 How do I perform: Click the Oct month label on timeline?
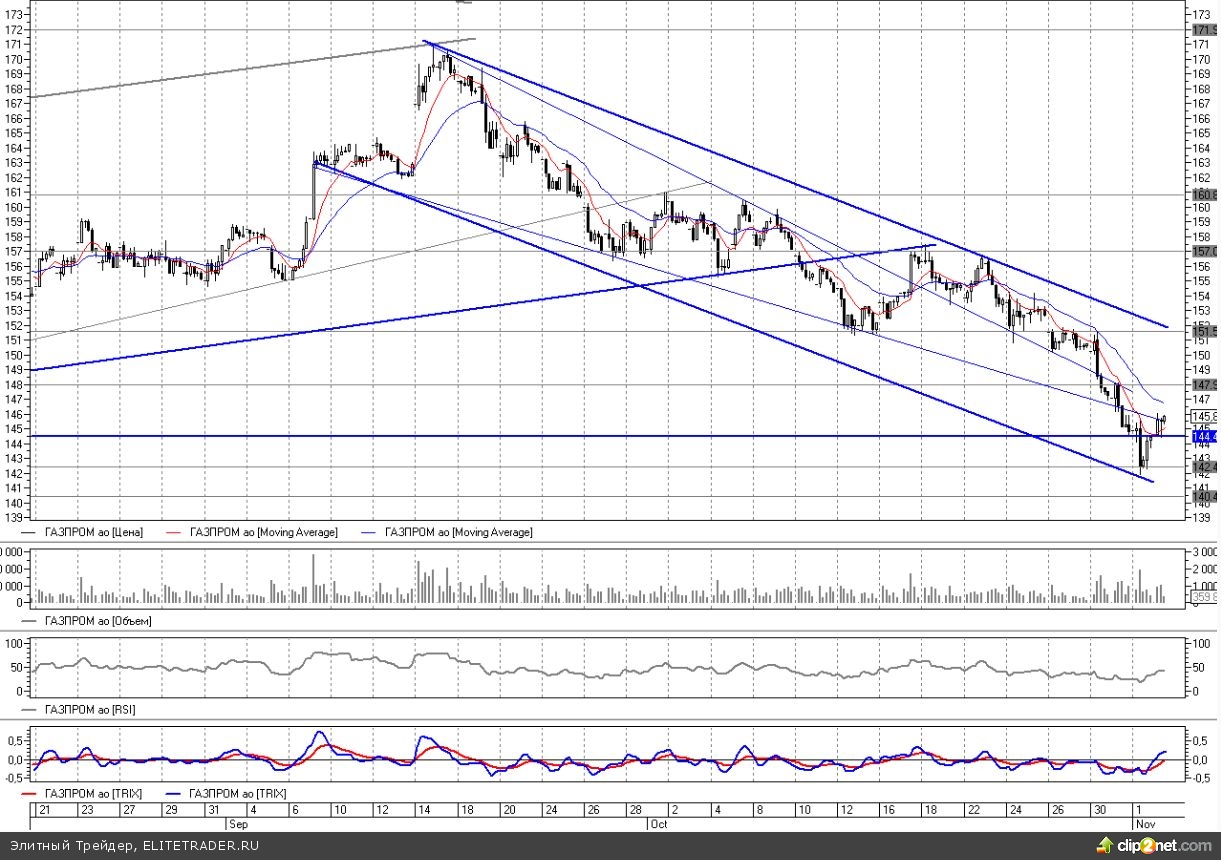click(657, 825)
